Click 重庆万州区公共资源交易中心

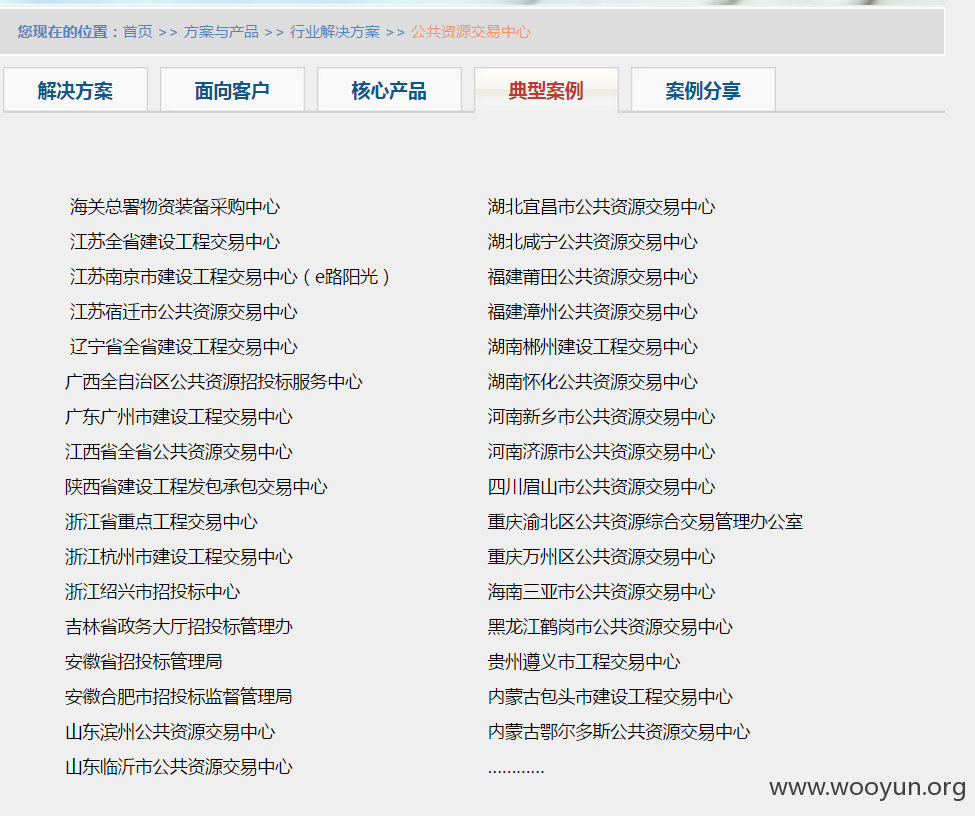[601, 557]
